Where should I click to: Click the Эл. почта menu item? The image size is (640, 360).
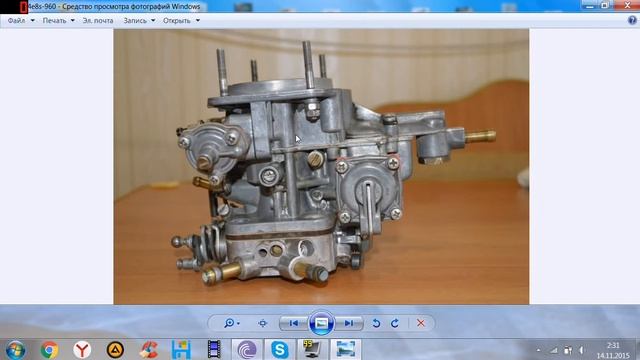[98, 20]
